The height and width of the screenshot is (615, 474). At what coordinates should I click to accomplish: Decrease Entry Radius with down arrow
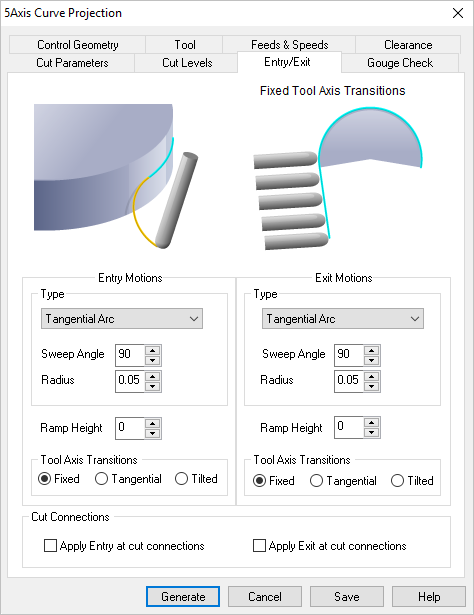[x=153, y=386]
